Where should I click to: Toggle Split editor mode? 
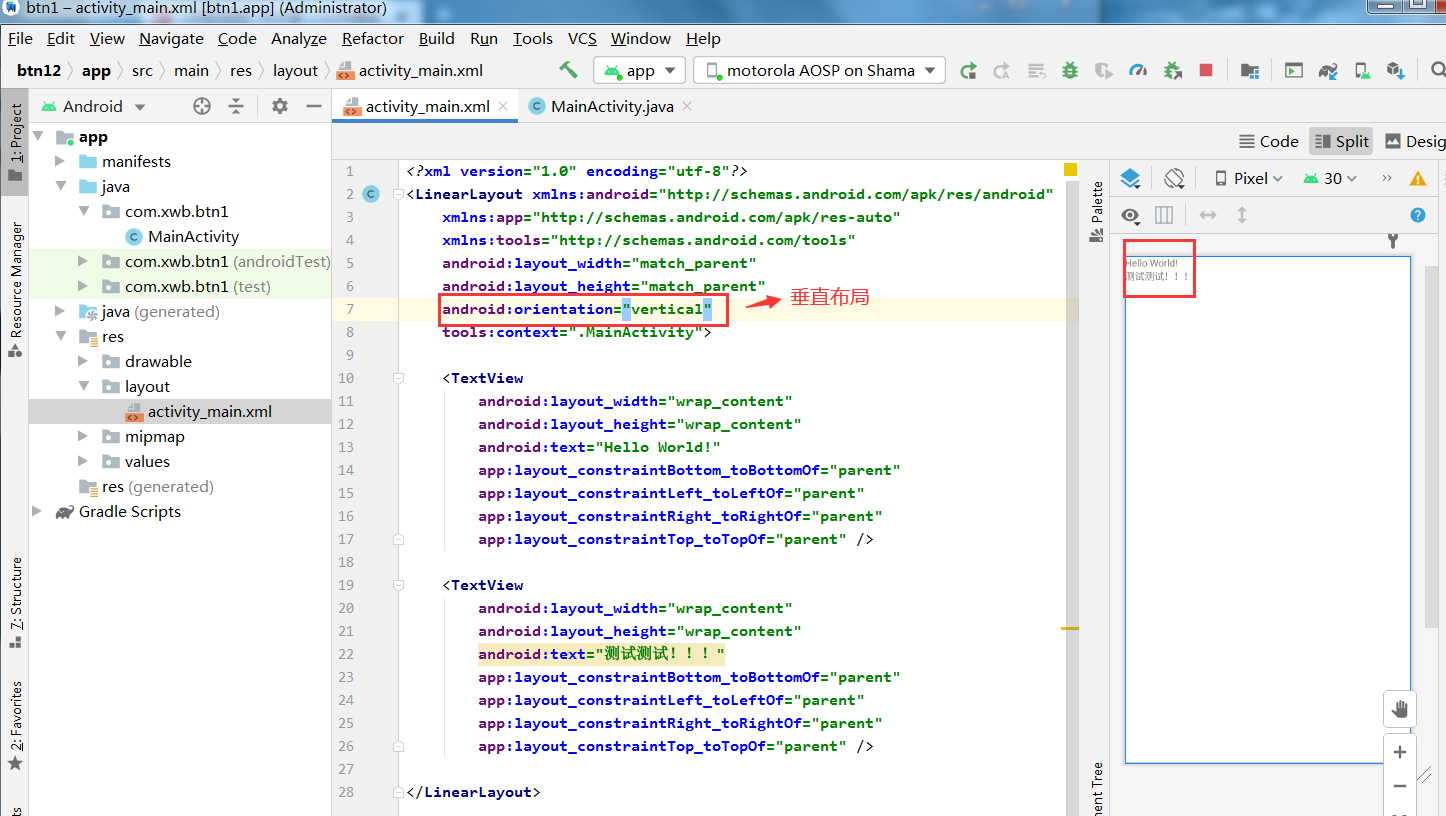1340,140
